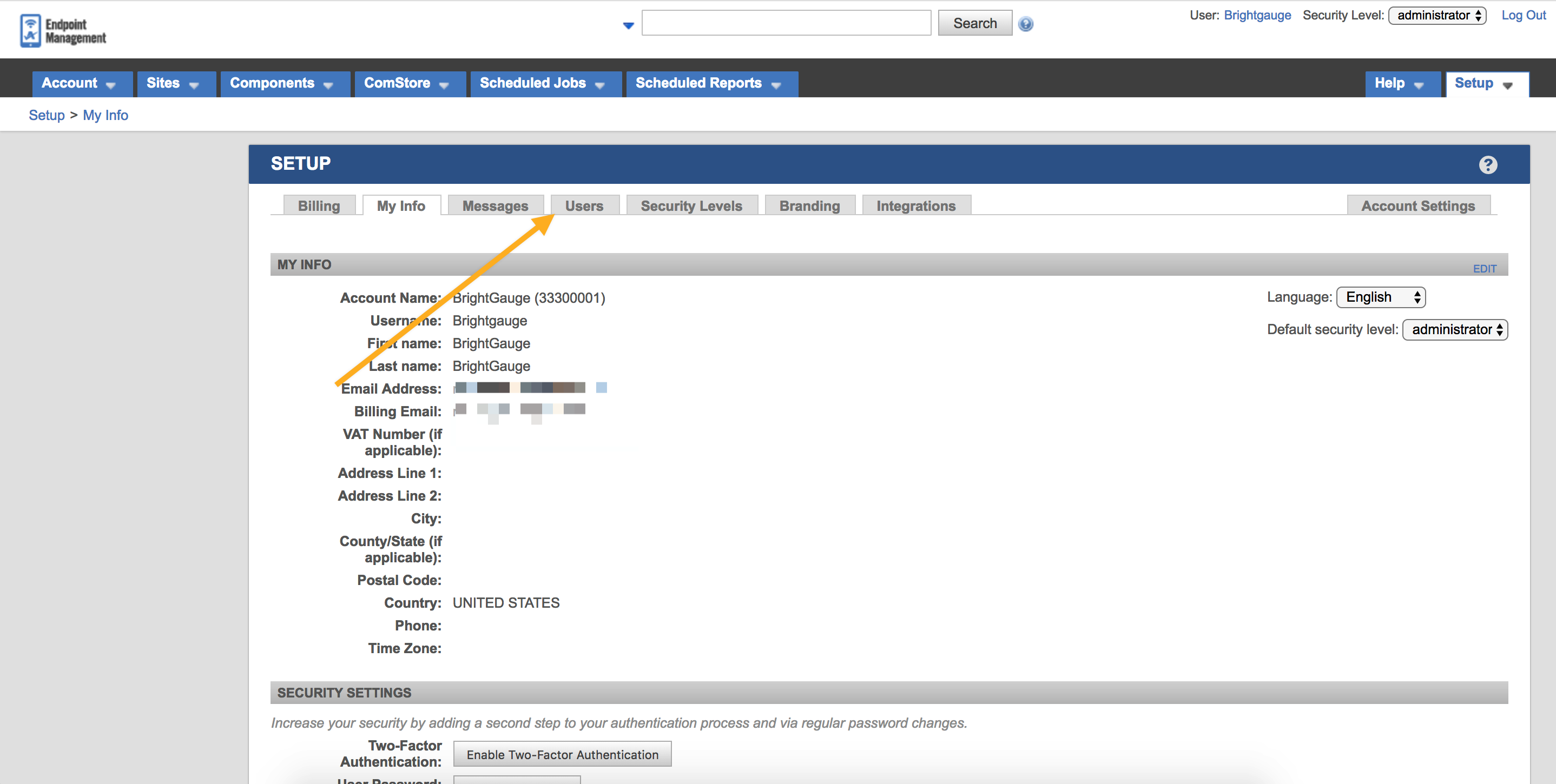The width and height of the screenshot is (1556, 784).
Task: Expand the search scope dropdown arrow
Action: coord(628,25)
